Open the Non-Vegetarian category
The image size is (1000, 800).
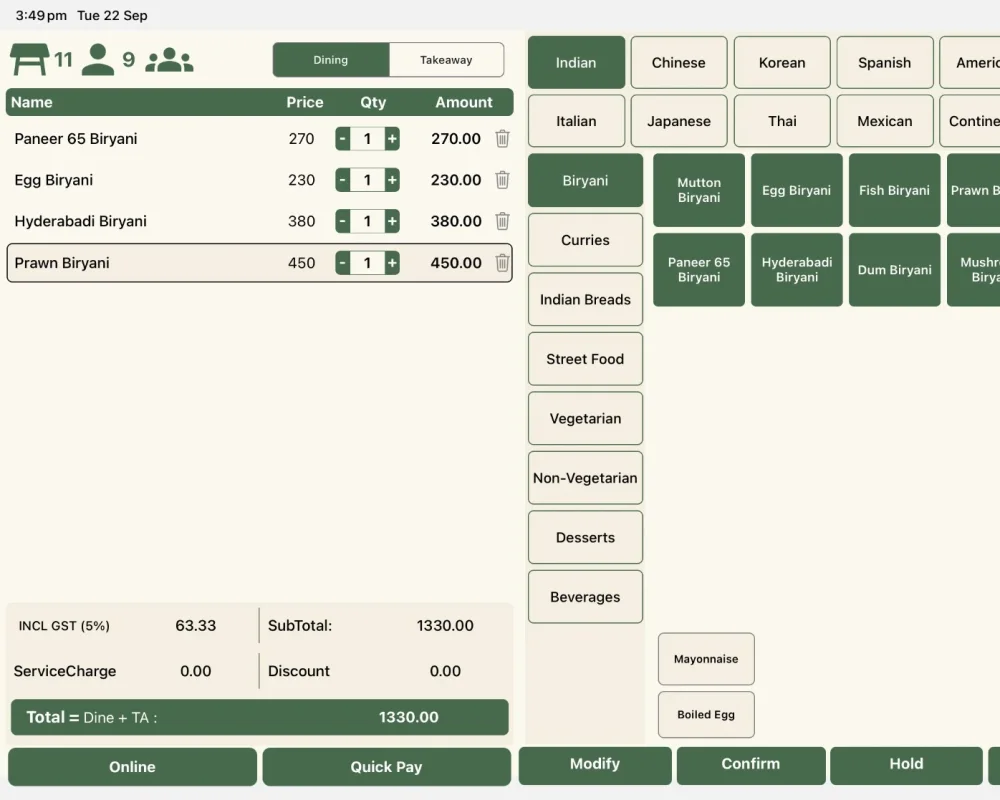click(585, 478)
